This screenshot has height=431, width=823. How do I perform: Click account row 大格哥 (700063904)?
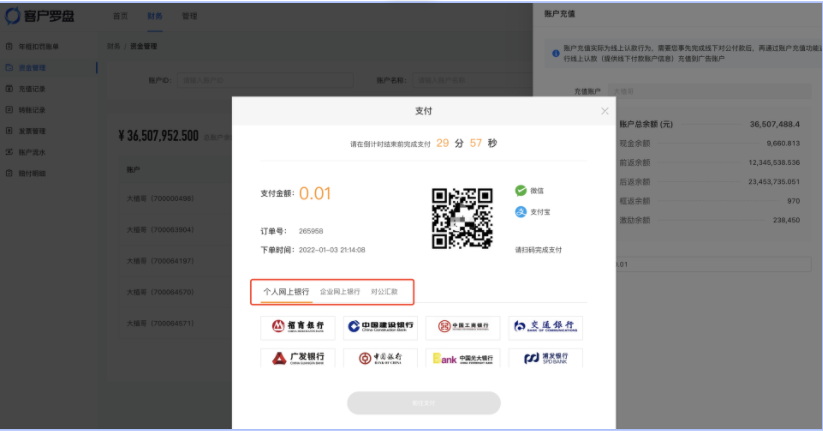pyautogui.click(x=160, y=229)
